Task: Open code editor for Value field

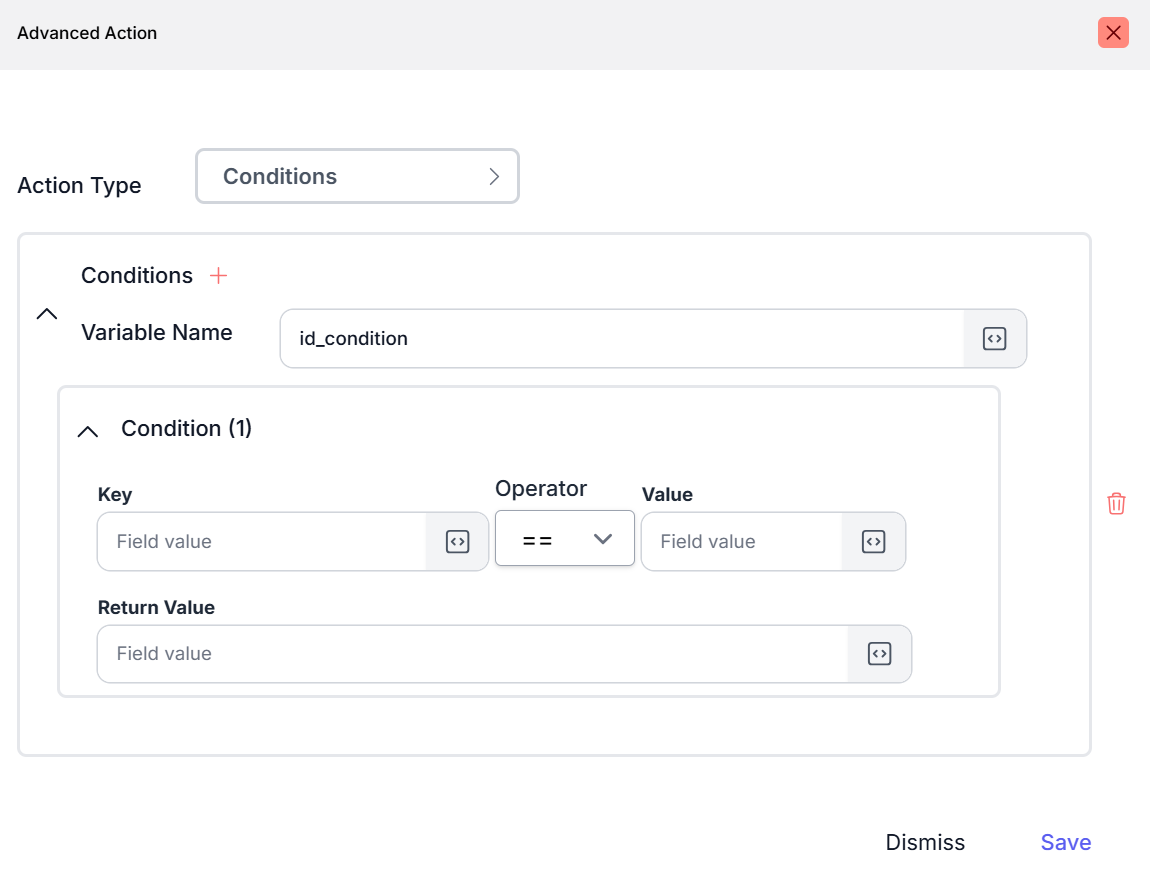Action: (873, 542)
